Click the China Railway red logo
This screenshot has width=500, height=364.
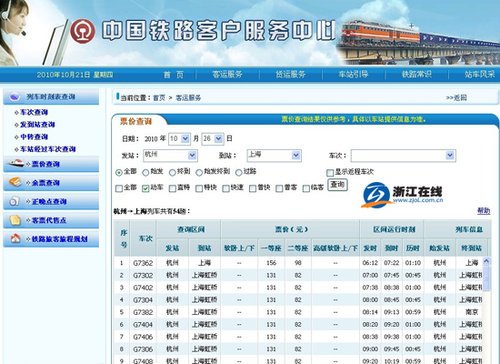[x=83, y=31]
